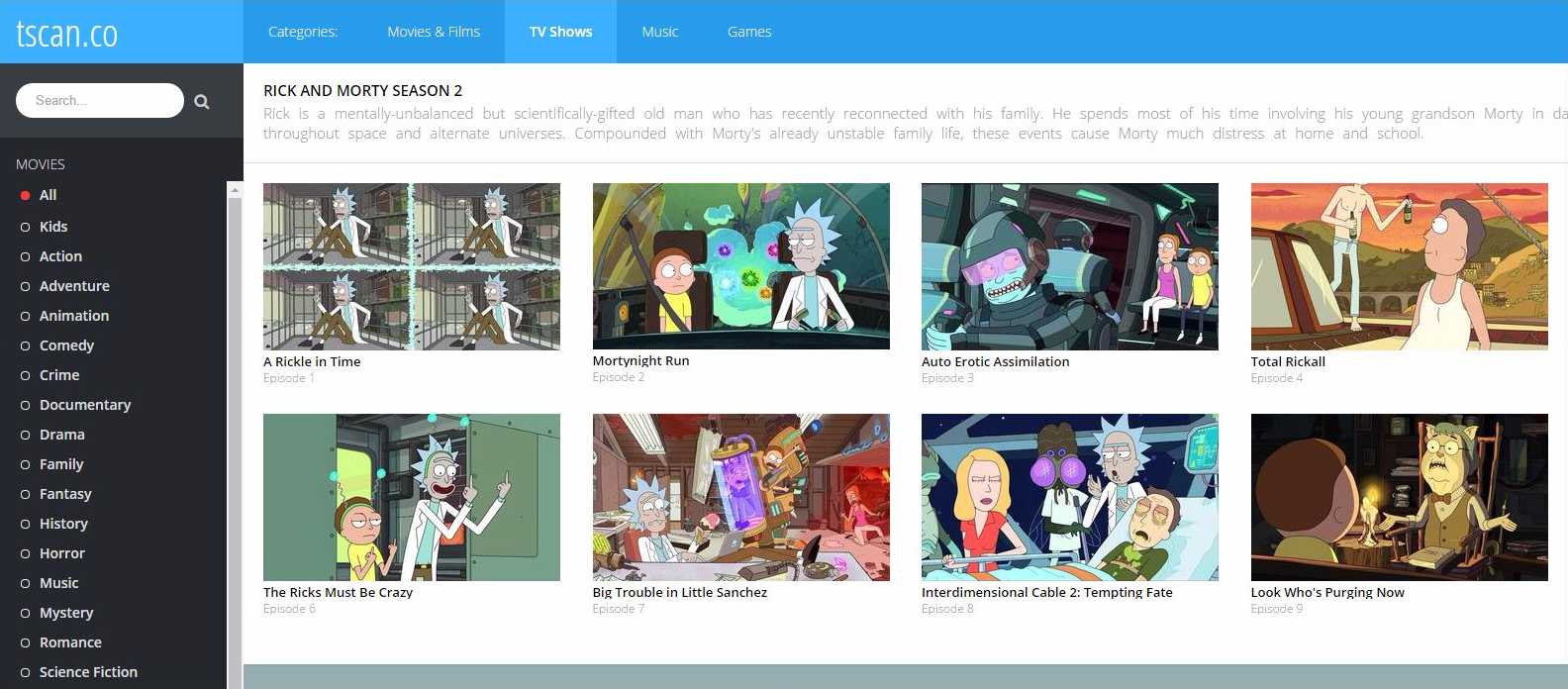Click the search magnifier icon

point(202,101)
